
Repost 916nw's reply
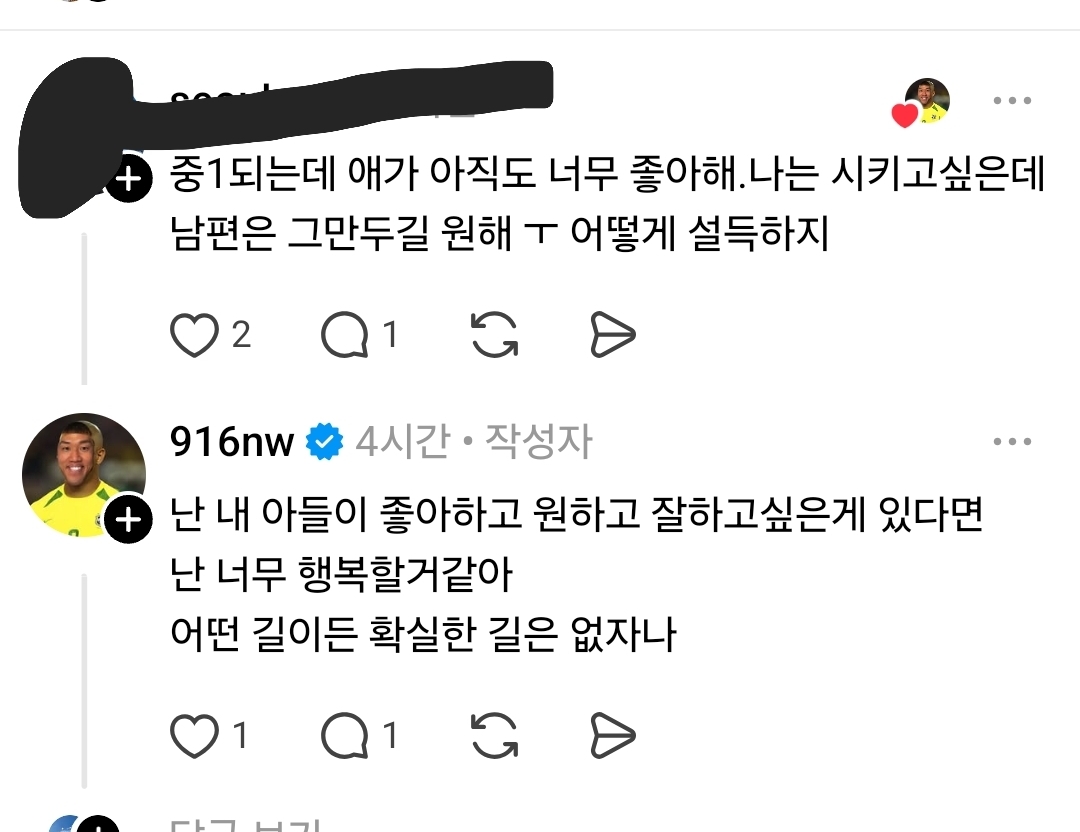tap(495, 736)
